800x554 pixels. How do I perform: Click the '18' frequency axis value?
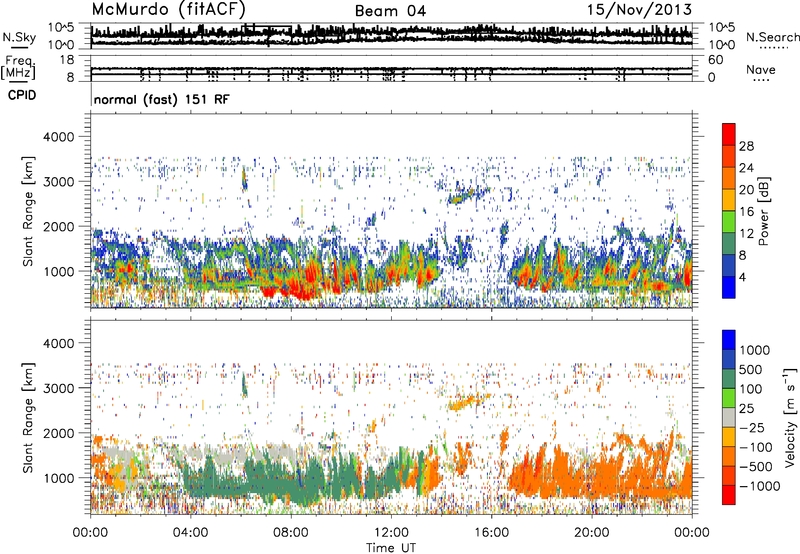(x=67, y=60)
